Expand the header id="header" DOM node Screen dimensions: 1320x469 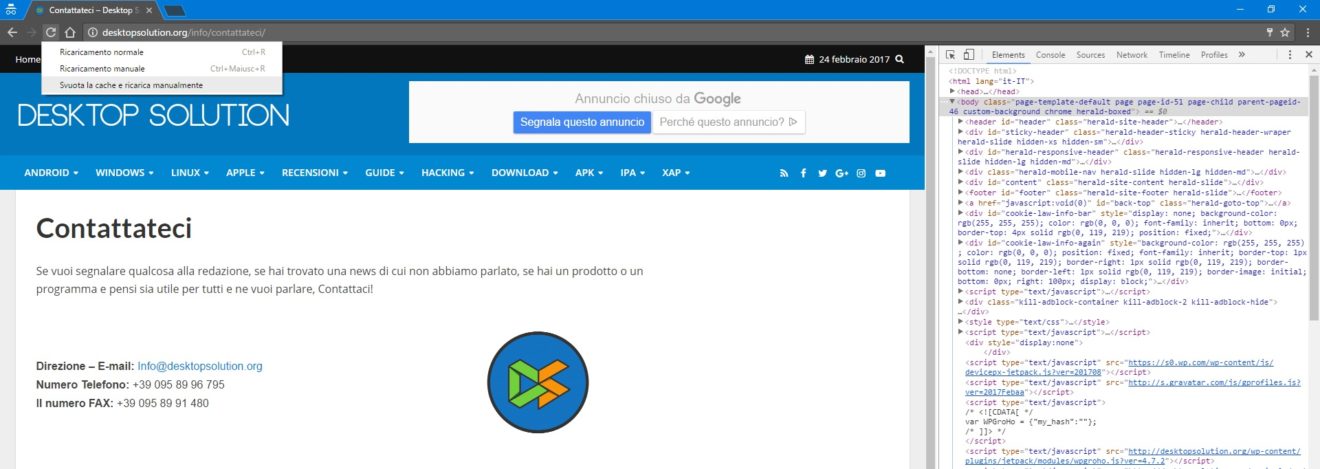[x=961, y=121]
